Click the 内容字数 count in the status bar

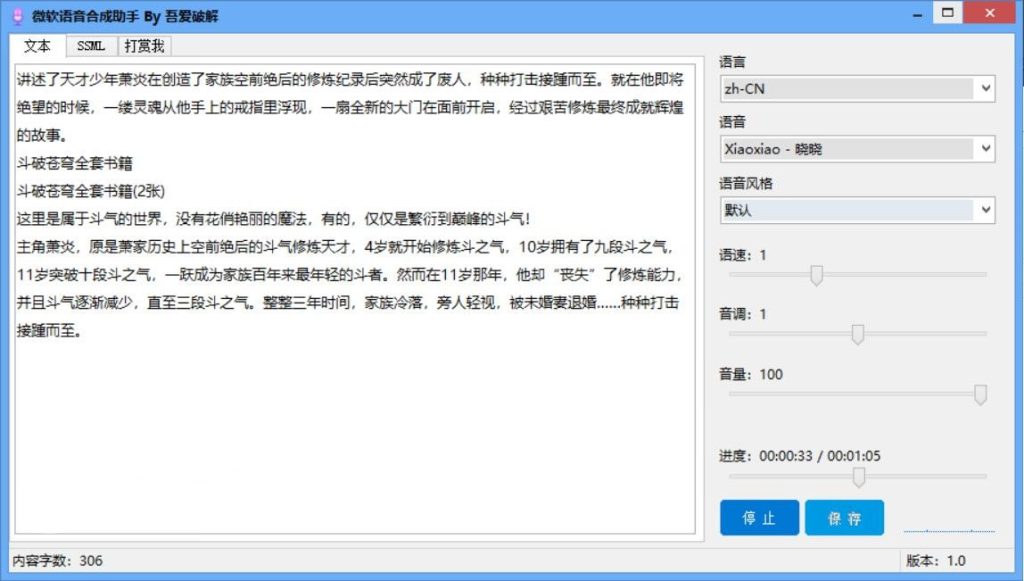(x=57, y=561)
